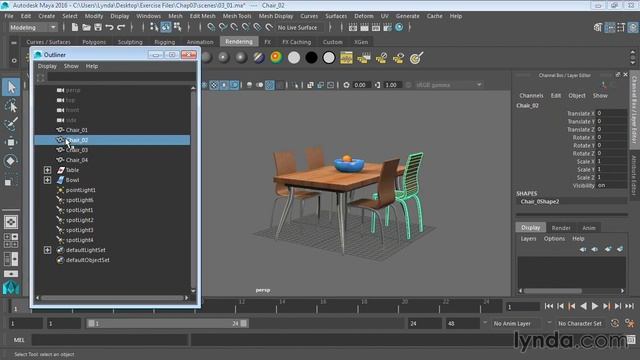This screenshot has height=360, width=640.
Task: Click the animation preferences icon
Action: (631, 324)
